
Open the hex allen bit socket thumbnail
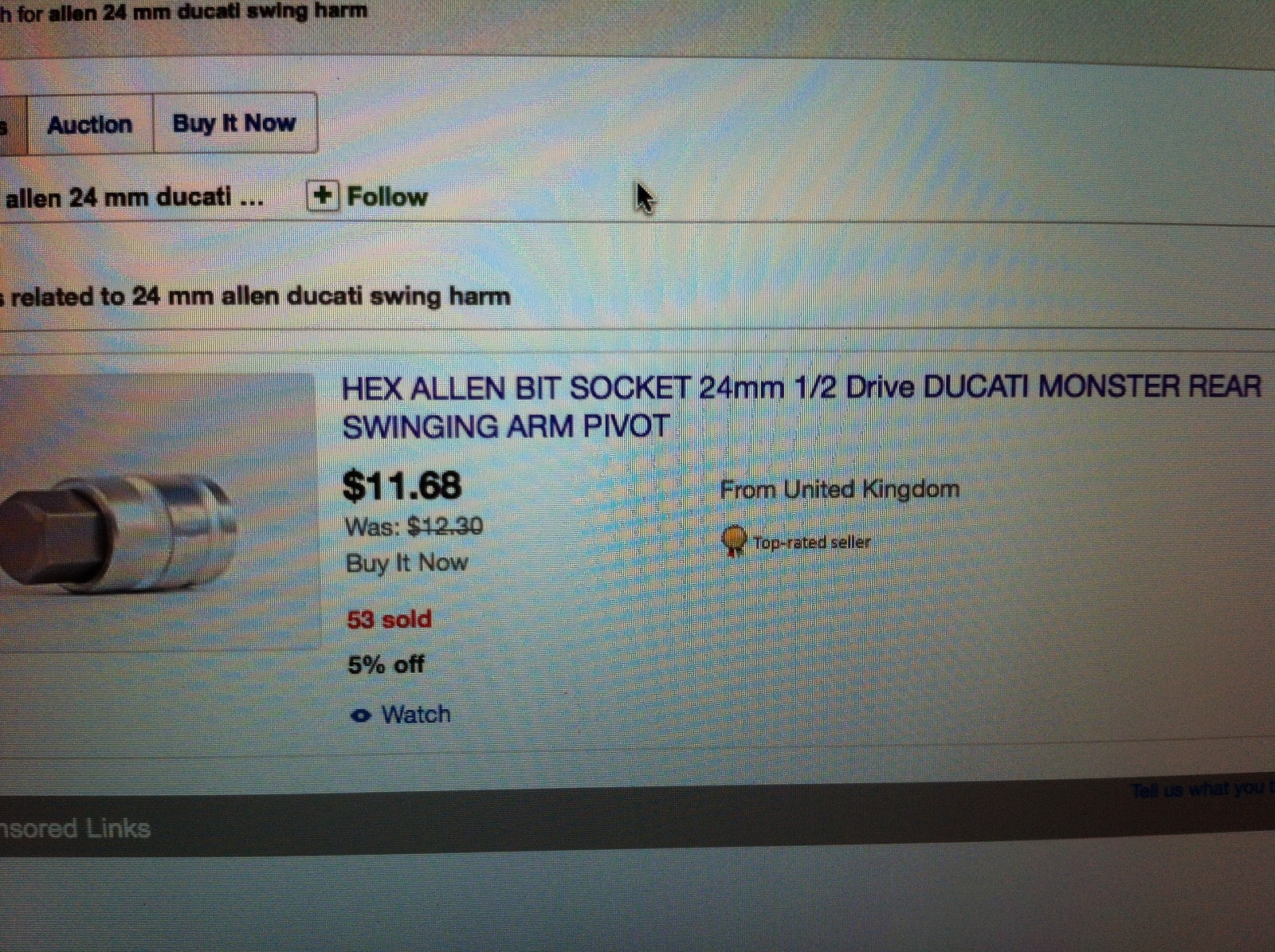157,511
